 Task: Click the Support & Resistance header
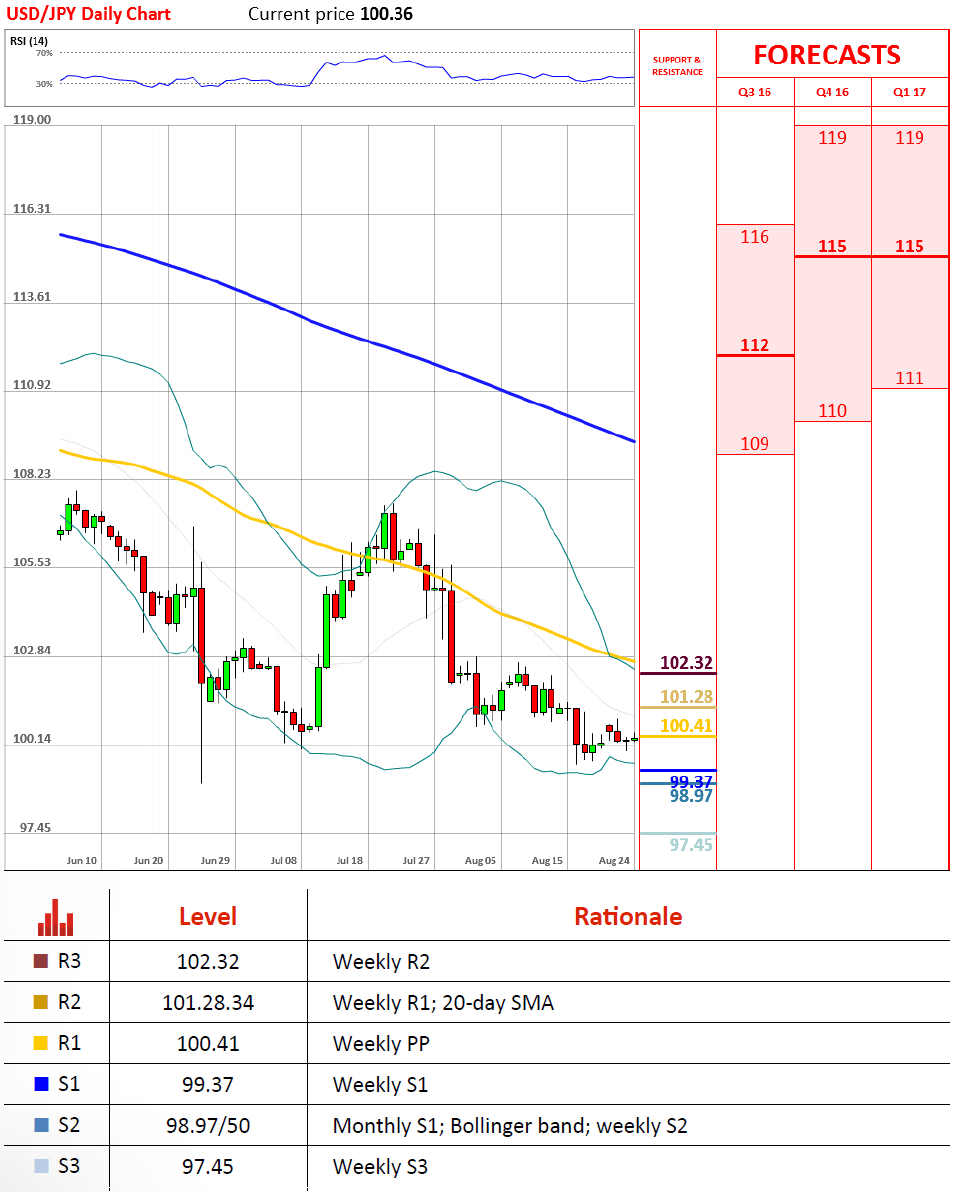(677, 65)
